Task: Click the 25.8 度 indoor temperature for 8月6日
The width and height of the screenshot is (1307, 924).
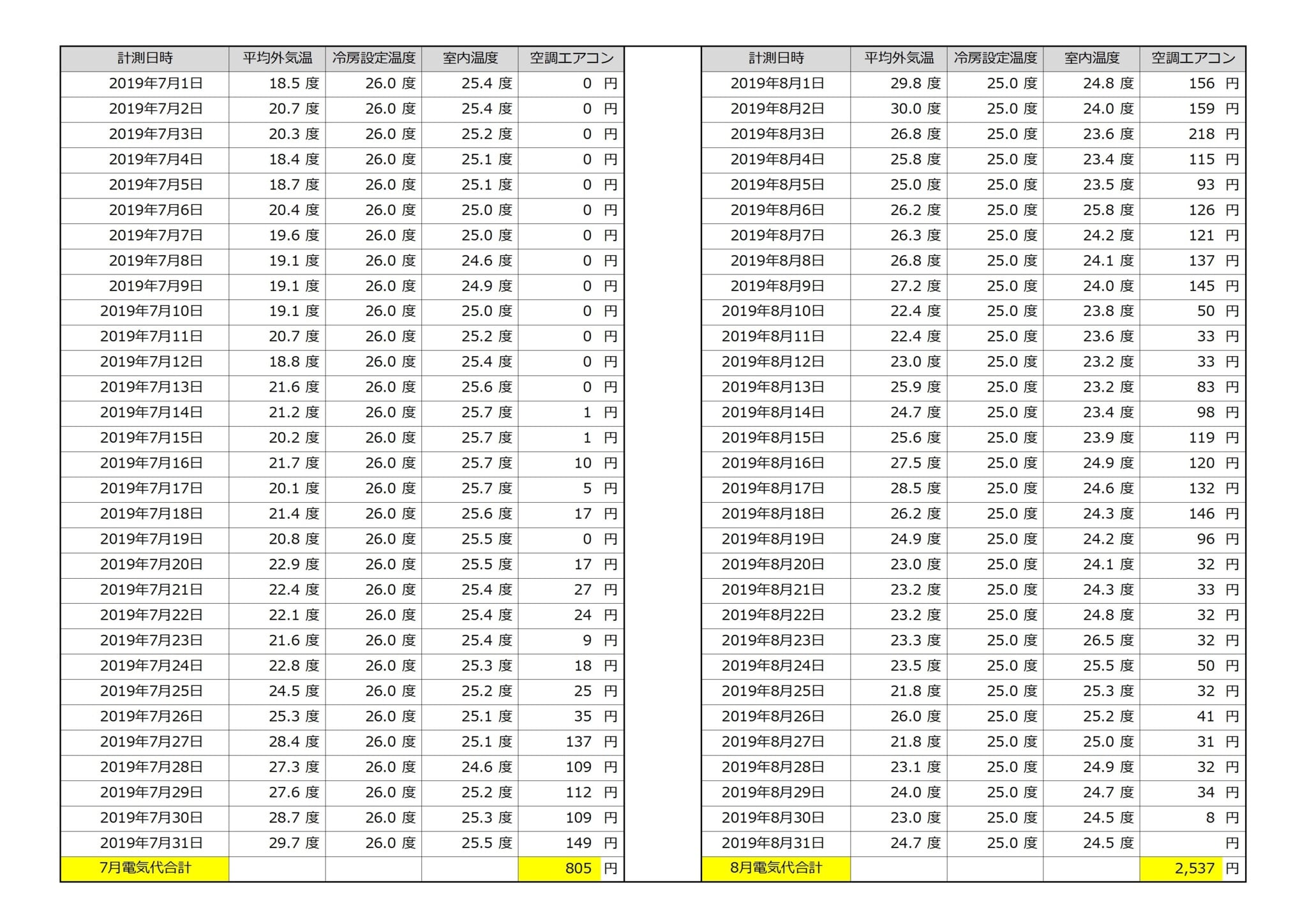Action: pos(1091,210)
